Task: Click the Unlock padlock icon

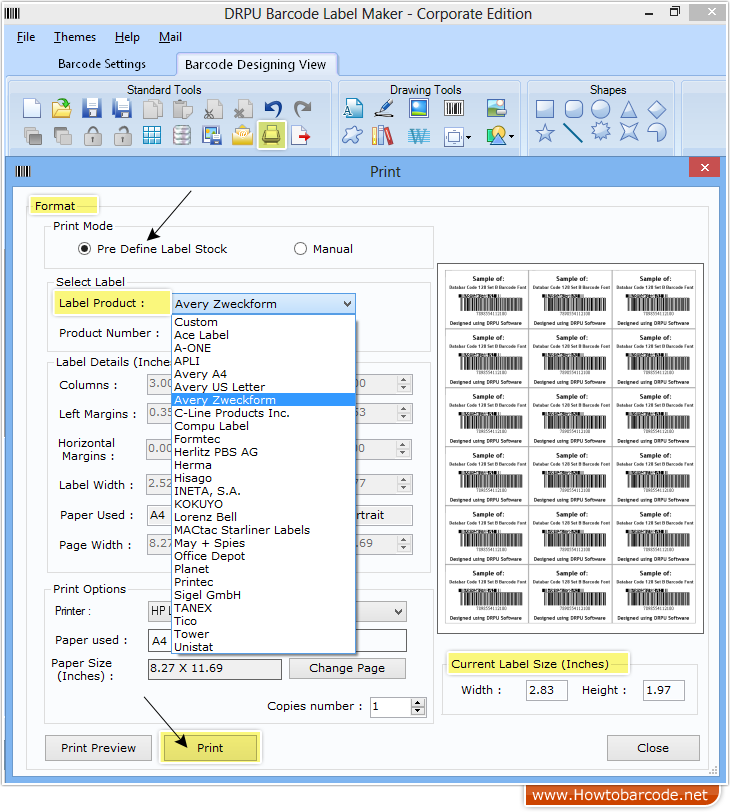Action: pyautogui.click(x=123, y=136)
